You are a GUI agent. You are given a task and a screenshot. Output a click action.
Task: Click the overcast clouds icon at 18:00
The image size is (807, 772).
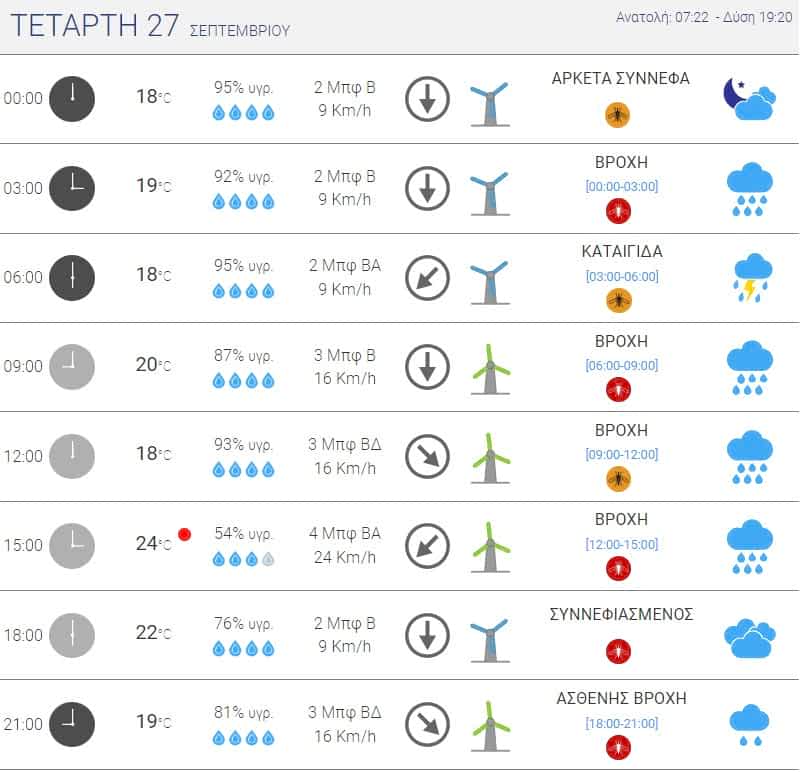click(749, 638)
